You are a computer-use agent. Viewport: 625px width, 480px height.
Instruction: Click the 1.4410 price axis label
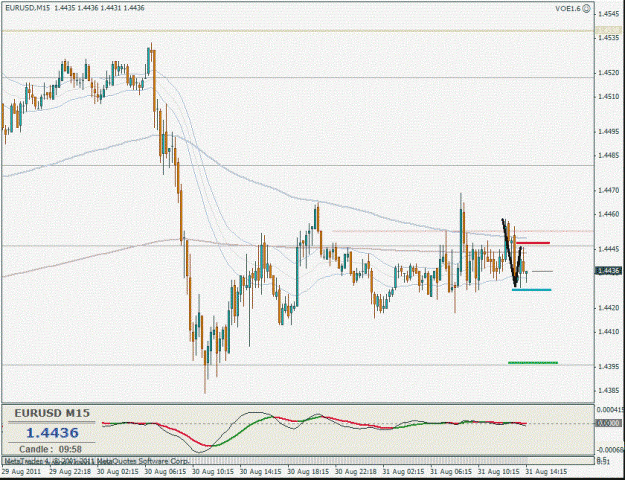tap(608, 331)
